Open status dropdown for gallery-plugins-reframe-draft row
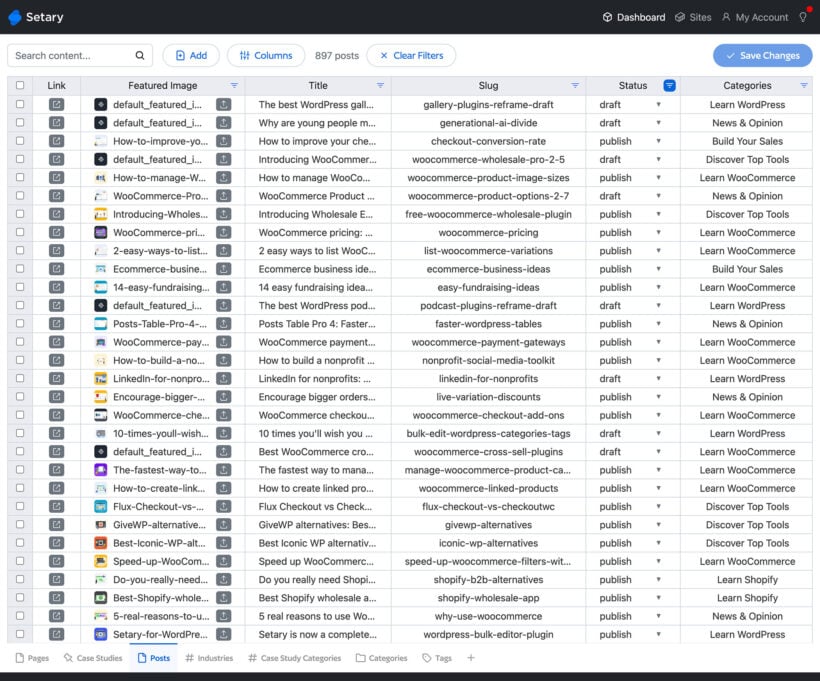820x681 pixels. coord(658,105)
